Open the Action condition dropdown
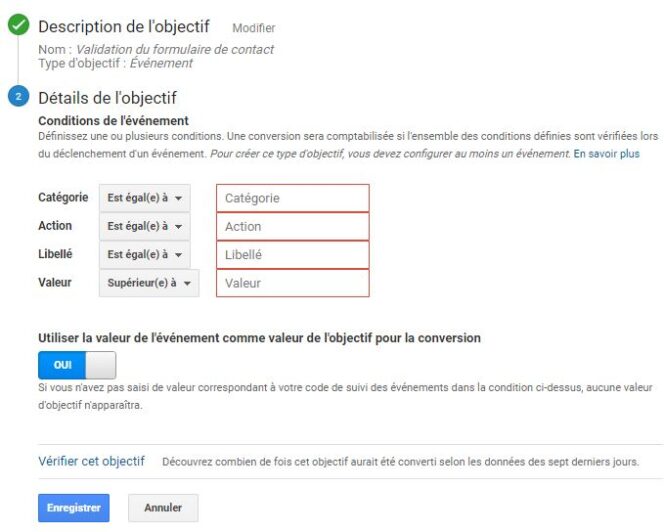 pos(144,226)
